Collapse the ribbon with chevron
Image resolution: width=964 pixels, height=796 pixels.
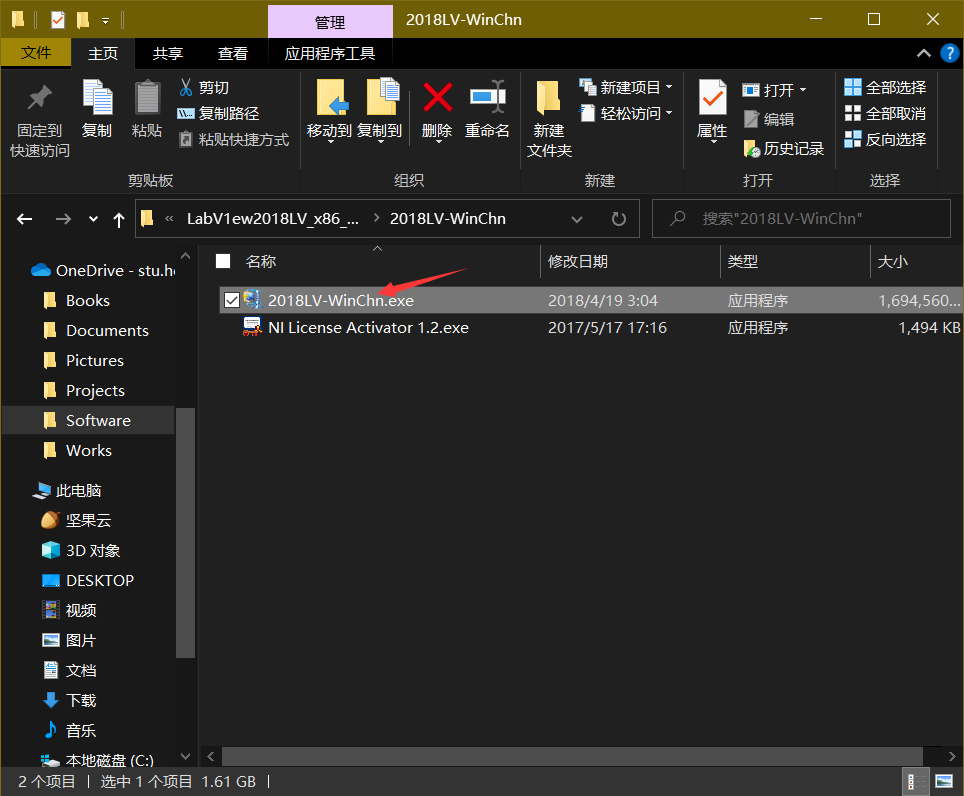[x=923, y=53]
